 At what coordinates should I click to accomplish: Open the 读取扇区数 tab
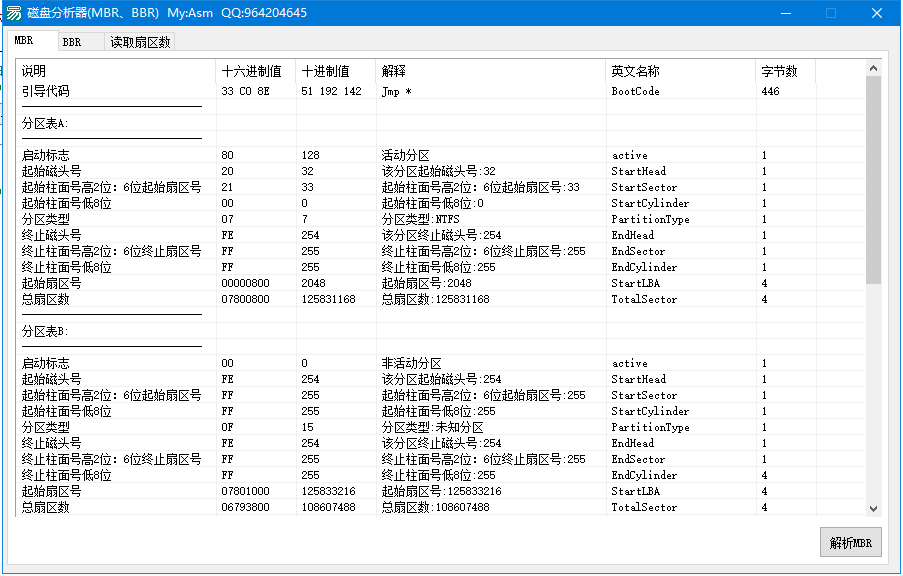click(140, 42)
